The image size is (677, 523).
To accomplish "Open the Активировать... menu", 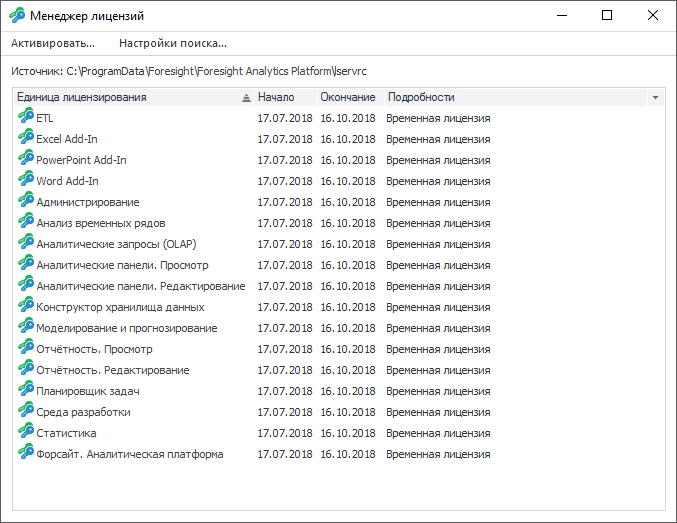I will point(53,43).
